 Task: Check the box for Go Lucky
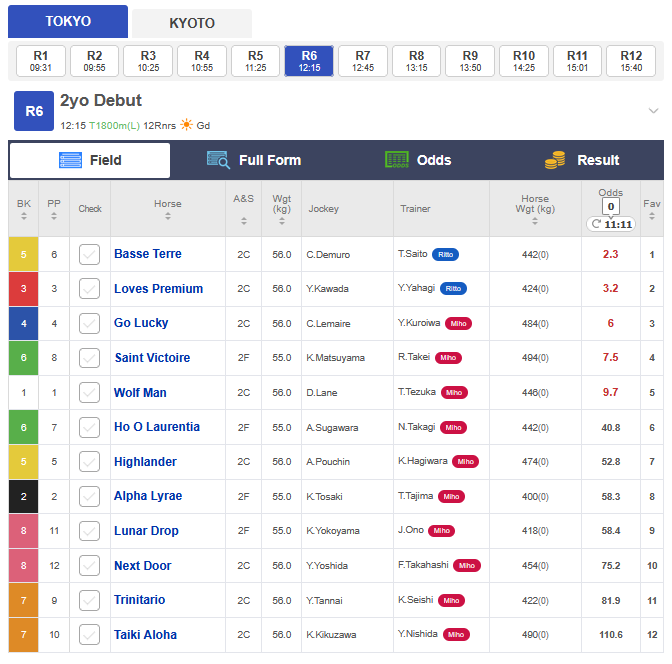pyautogui.click(x=89, y=323)
